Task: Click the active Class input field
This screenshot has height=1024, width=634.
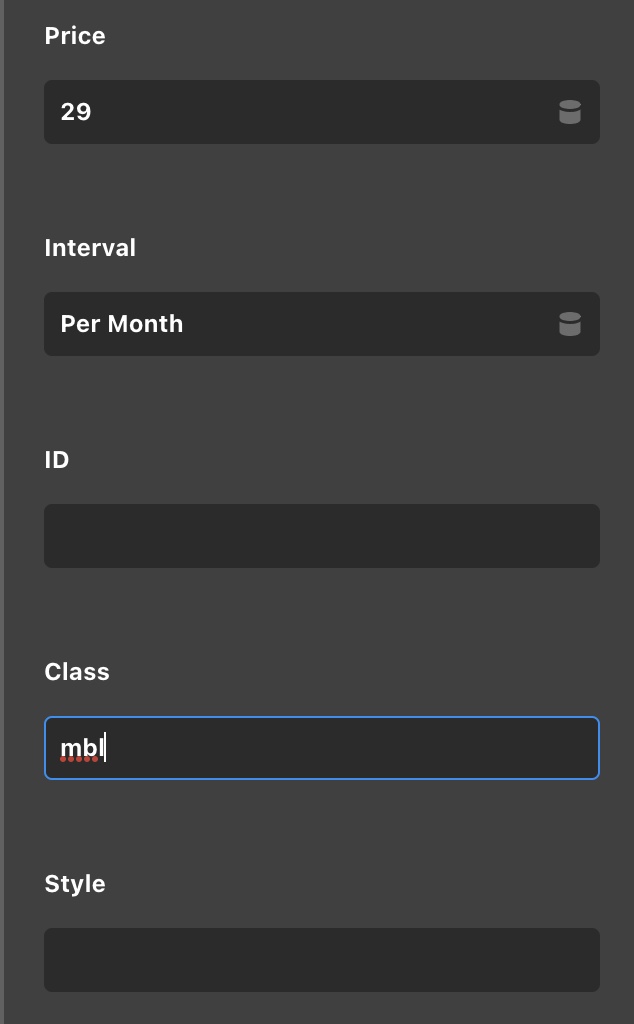Action: click(x=322, y=748)
